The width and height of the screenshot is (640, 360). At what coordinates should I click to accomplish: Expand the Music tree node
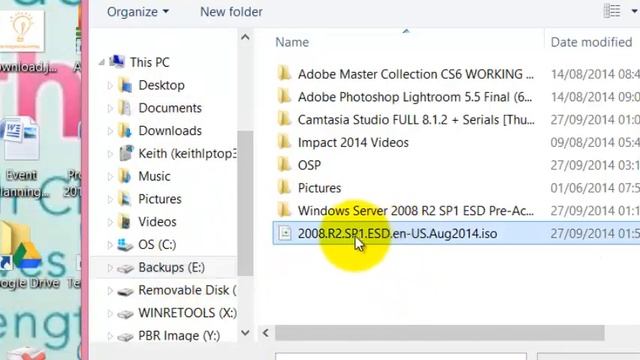pyautogui.click(x=110, y=176)
